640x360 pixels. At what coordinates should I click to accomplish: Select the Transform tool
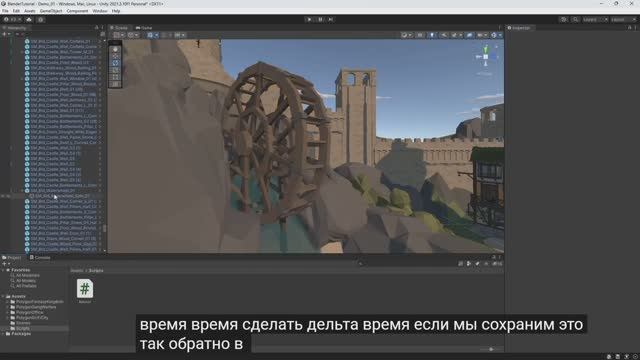[x=116, y=84]
